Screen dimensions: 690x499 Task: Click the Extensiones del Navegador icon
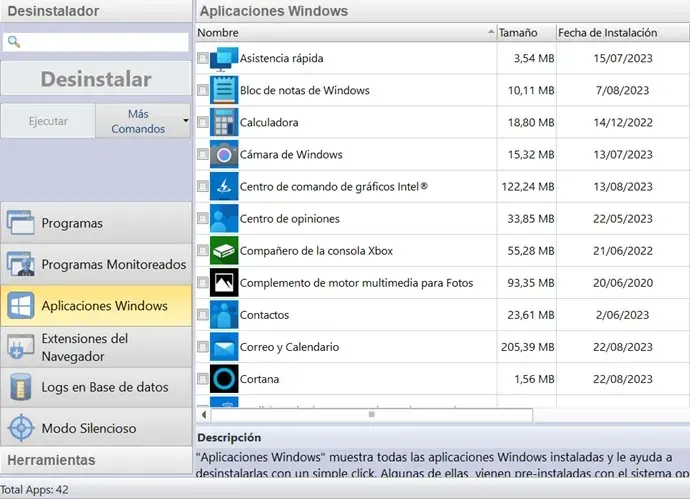(20, 347)
